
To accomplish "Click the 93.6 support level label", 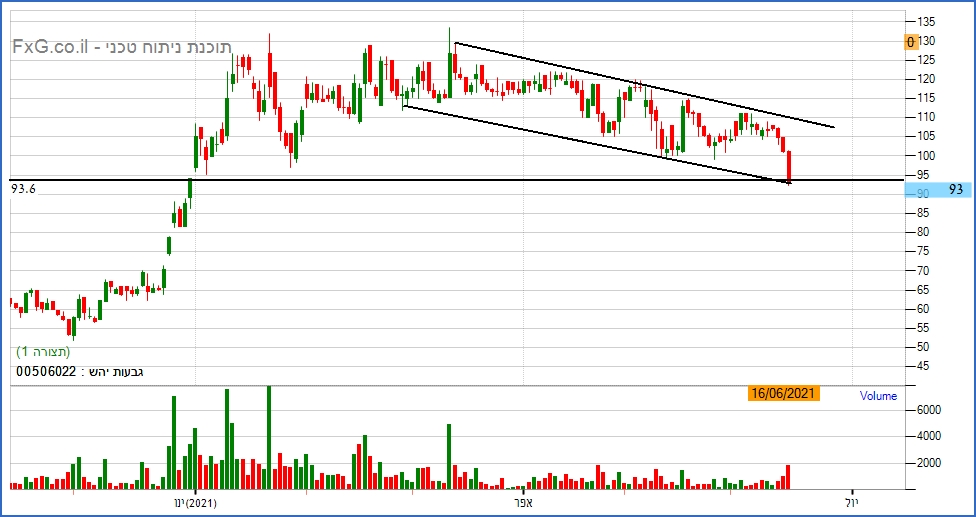I will click(24, 190).
